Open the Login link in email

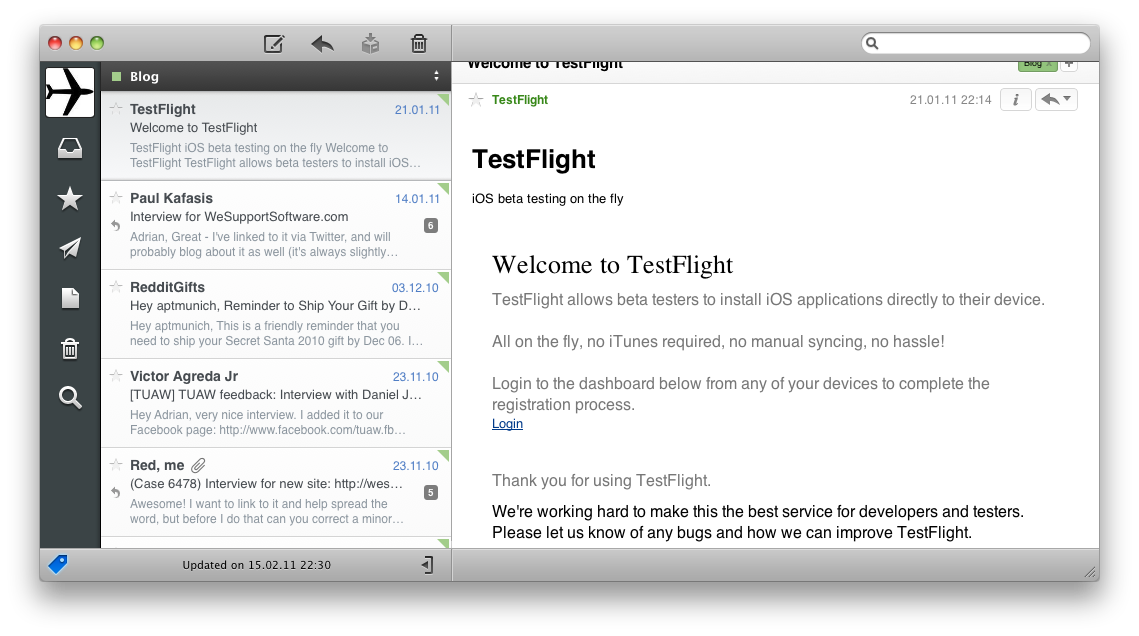click(x=507, y=424)
